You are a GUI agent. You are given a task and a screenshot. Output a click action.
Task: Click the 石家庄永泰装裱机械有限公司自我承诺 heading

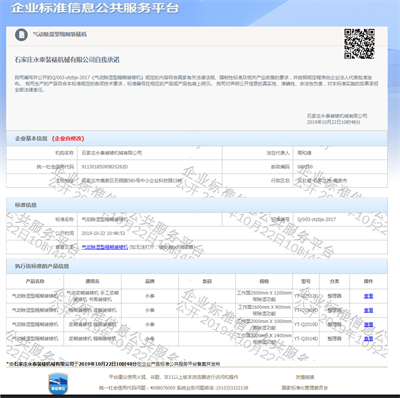click(x=67, y=60)
